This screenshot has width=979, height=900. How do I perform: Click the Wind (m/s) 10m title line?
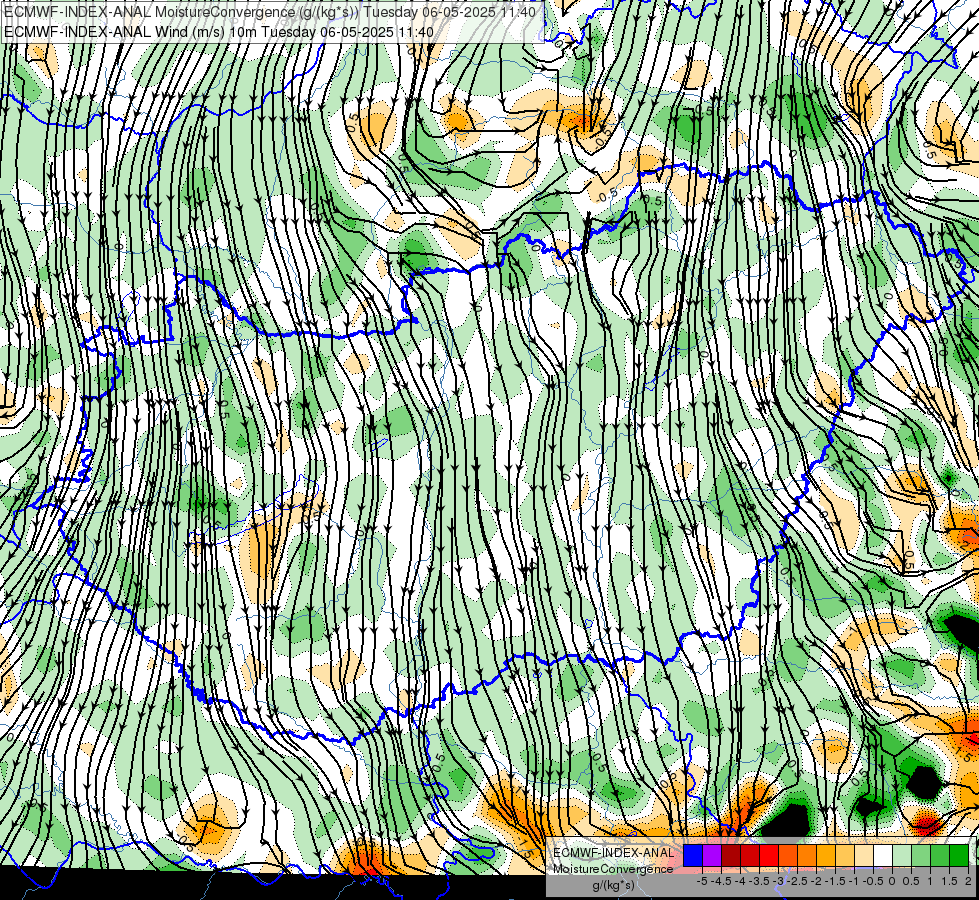pos(219,31)
